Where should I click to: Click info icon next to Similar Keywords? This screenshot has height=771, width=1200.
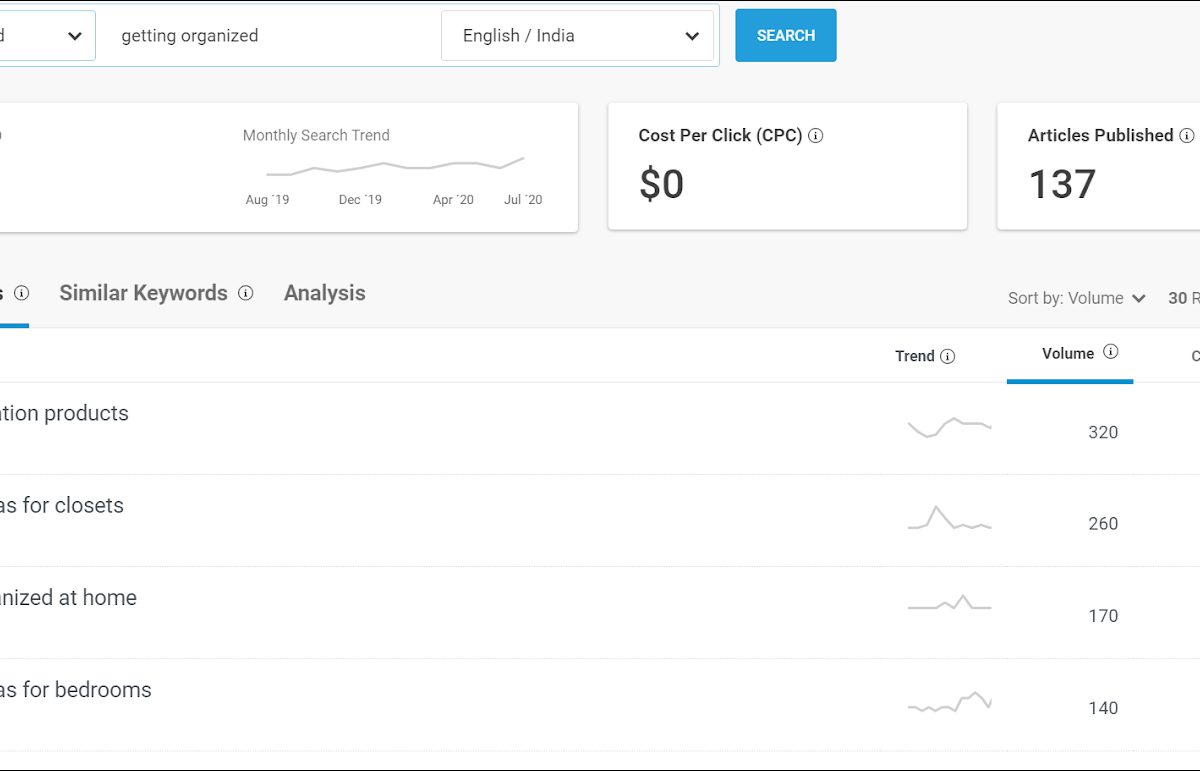click(x=245, y=293)
